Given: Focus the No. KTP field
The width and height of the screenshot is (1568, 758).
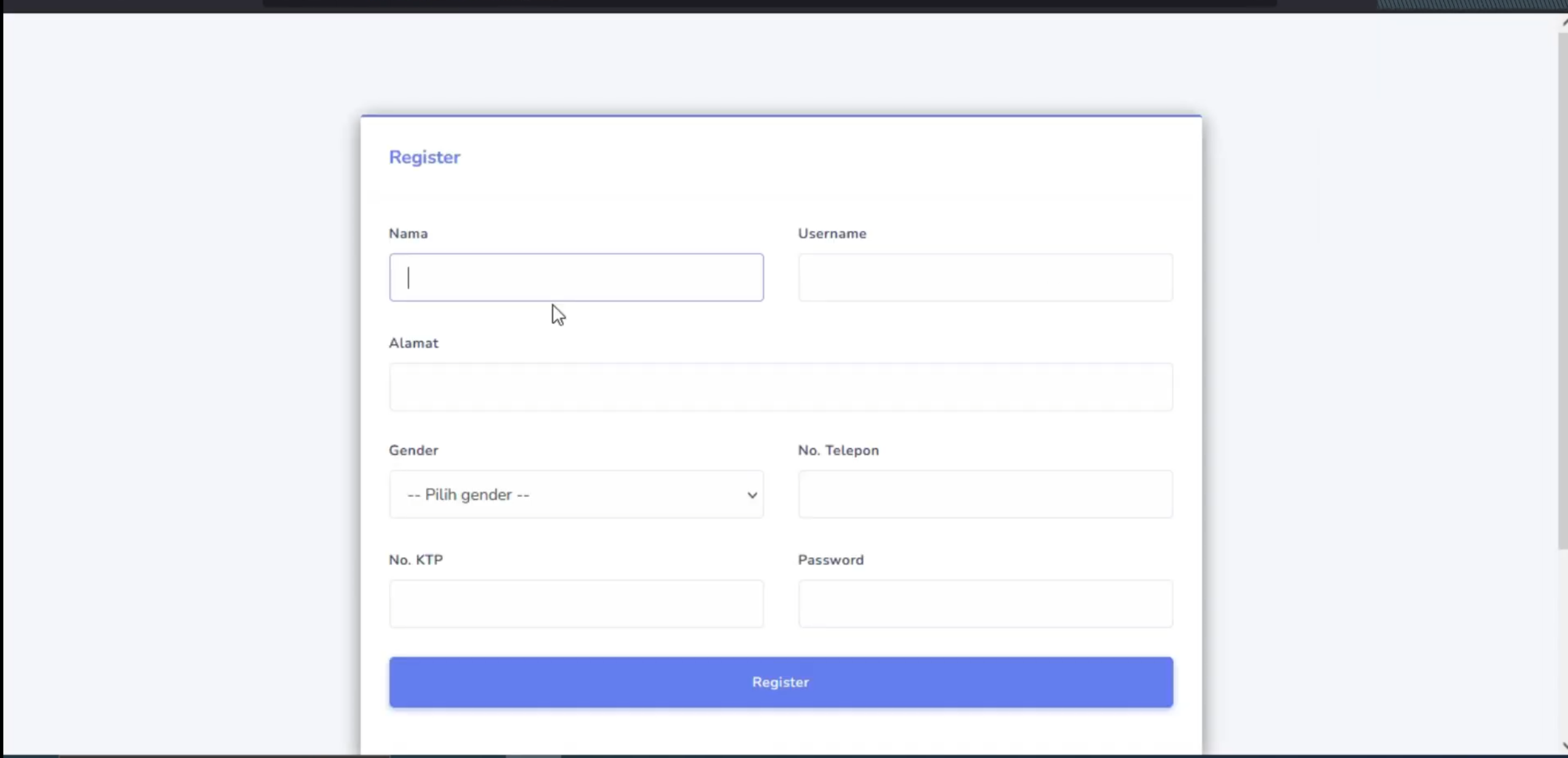Looking at the screenshot, I should [576, 604].
